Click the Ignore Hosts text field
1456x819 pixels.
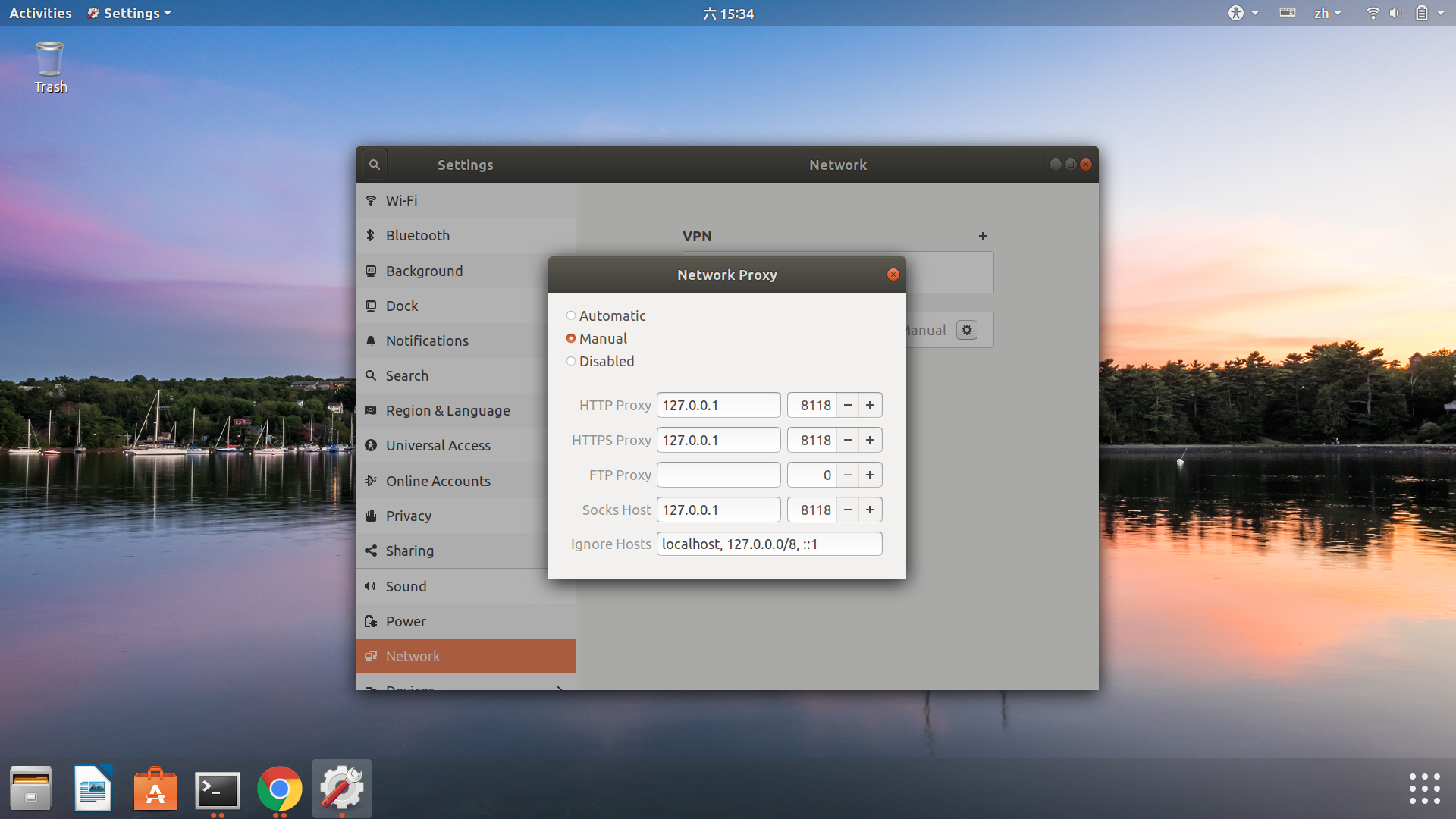tap(769, 544)
